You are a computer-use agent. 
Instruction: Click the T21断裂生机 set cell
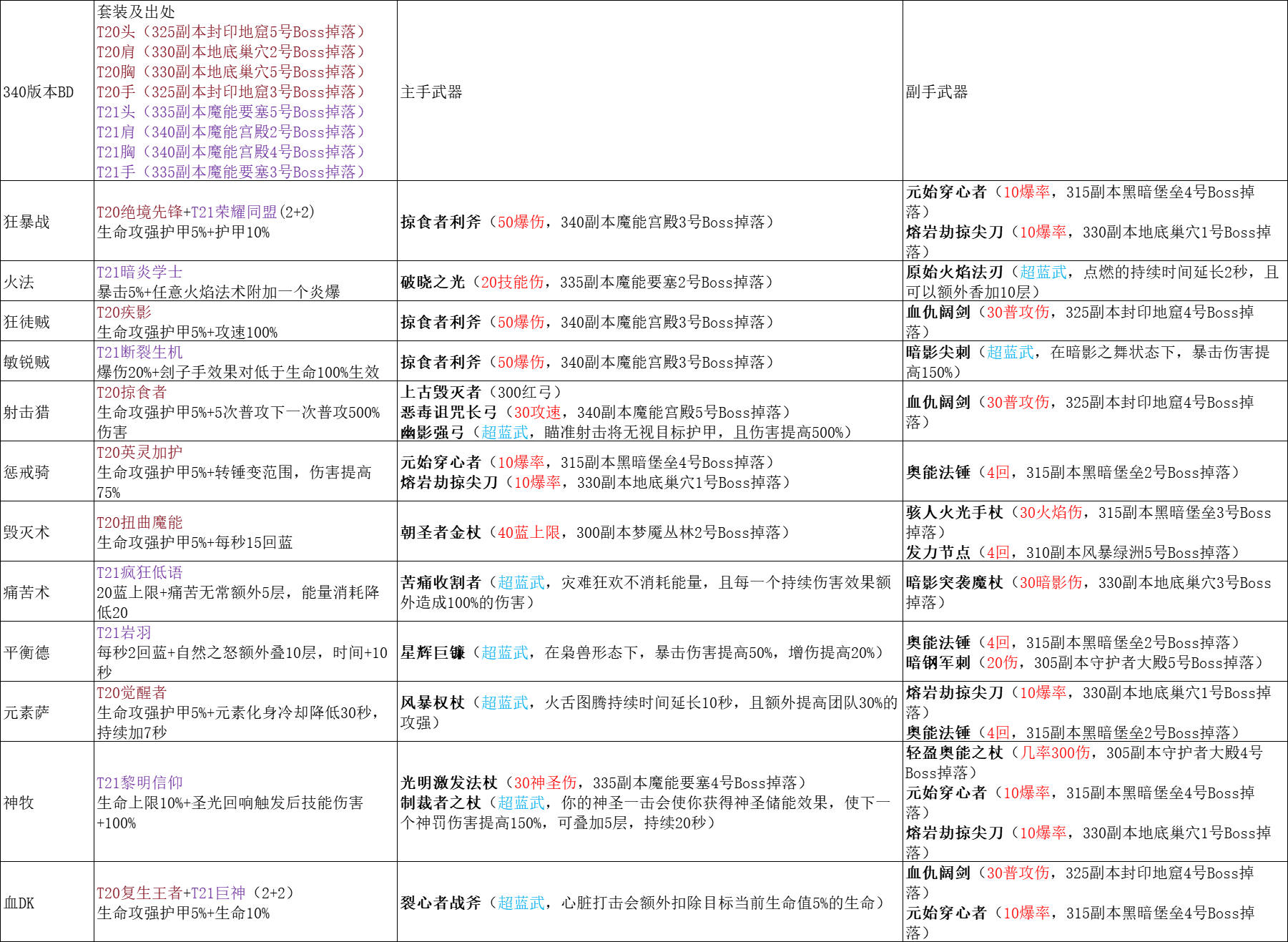tap(245, 361)
